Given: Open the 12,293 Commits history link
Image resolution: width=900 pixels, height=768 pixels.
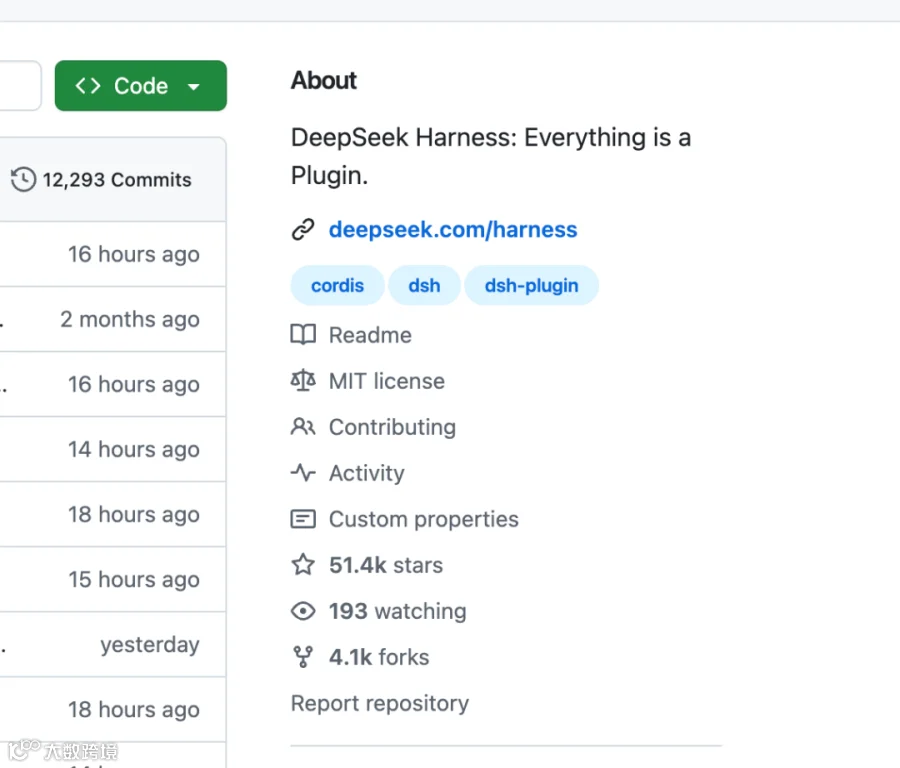Looking at the screenshot, I should coord(101,180).
